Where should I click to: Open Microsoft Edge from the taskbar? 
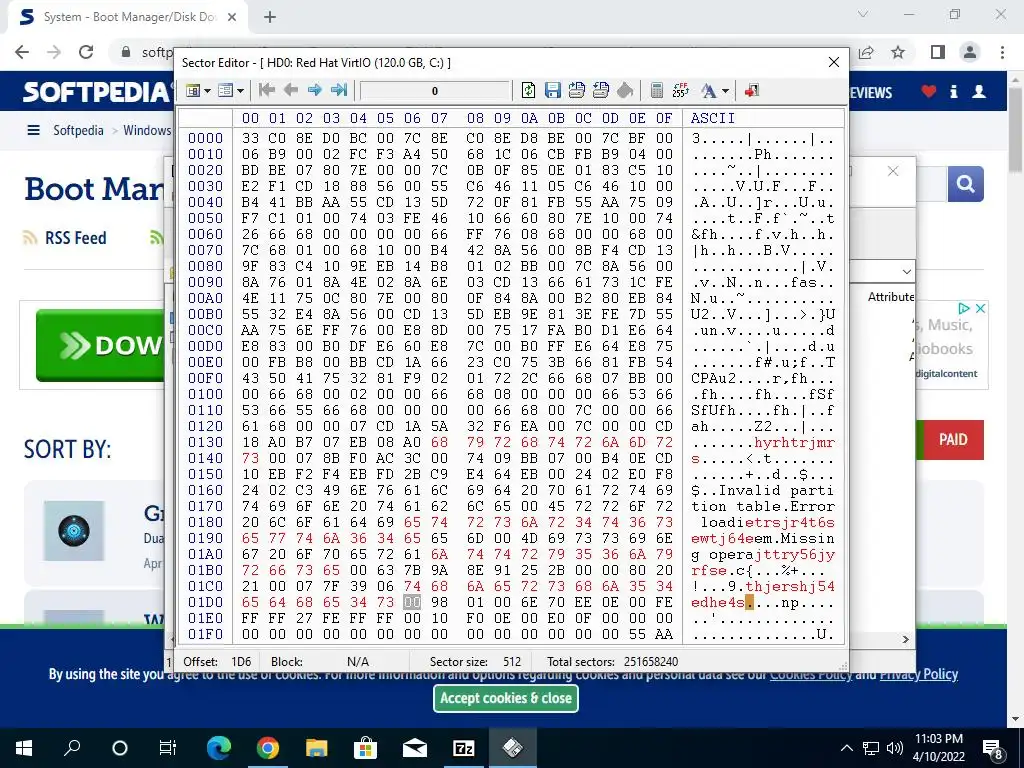[x=219, y=748]
